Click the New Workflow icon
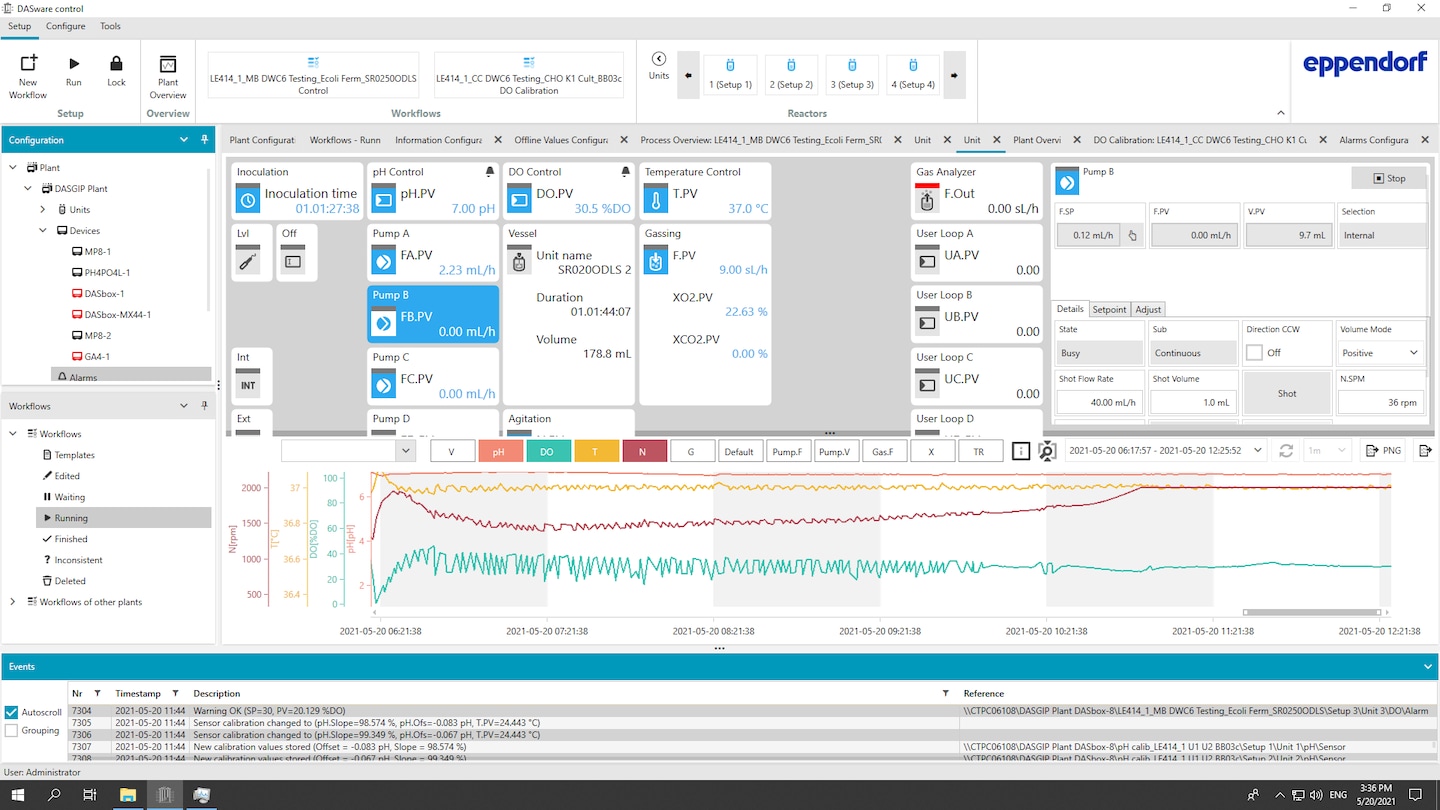 (x=28, y=64)
